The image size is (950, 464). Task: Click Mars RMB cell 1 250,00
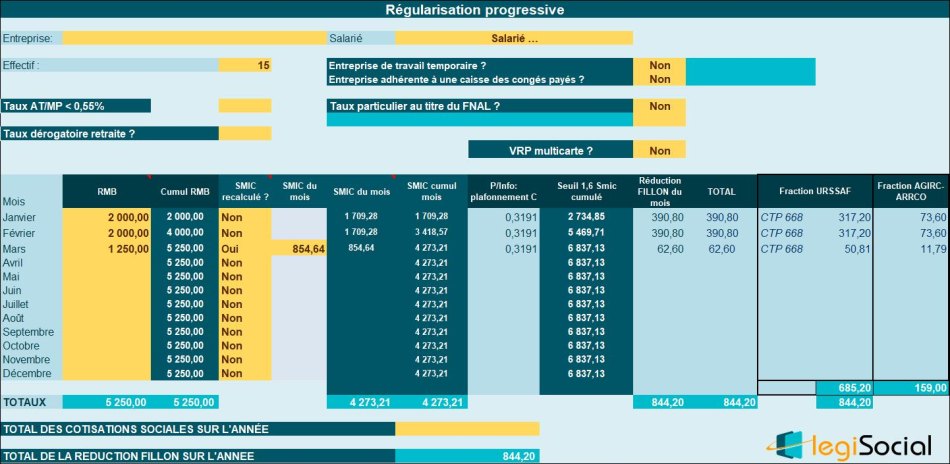click(x=107, y=249)
